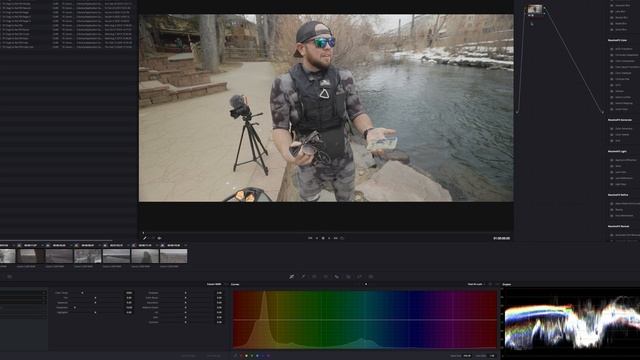Add the ACES Transform effect
This screenshot has height=360, width=640.
624,49
